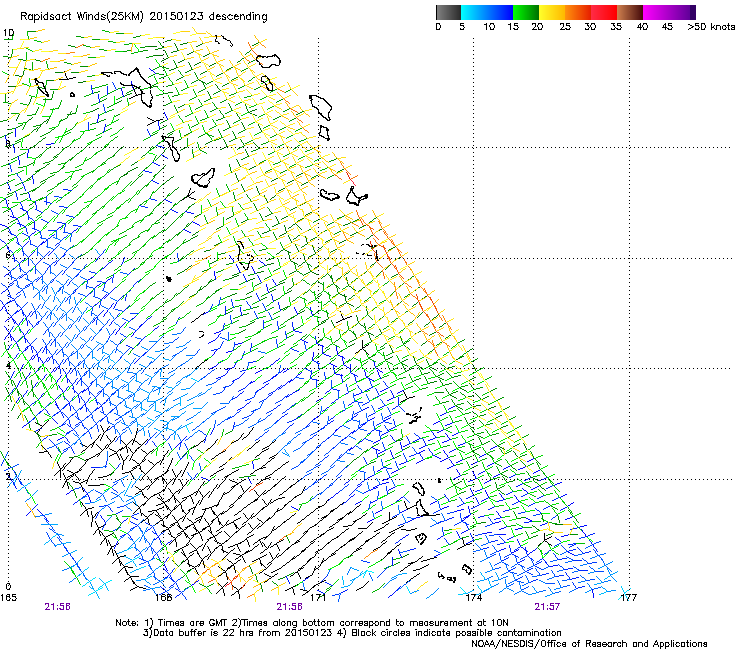Screen dimensions: 740x650
Task: Click the '25' legend scale label
Action: (x=565, y=26)
